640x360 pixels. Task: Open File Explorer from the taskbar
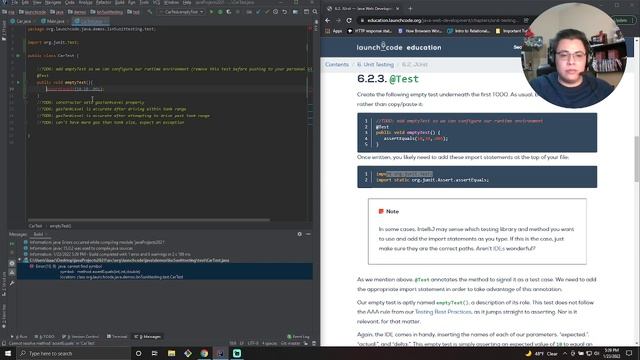tap(171, 353)
